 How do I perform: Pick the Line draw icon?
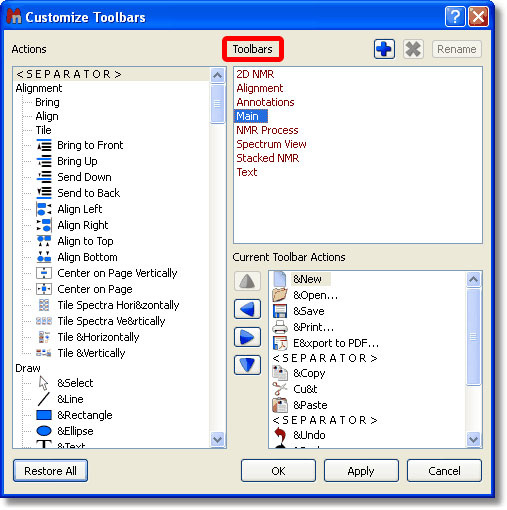pos(44,399)
